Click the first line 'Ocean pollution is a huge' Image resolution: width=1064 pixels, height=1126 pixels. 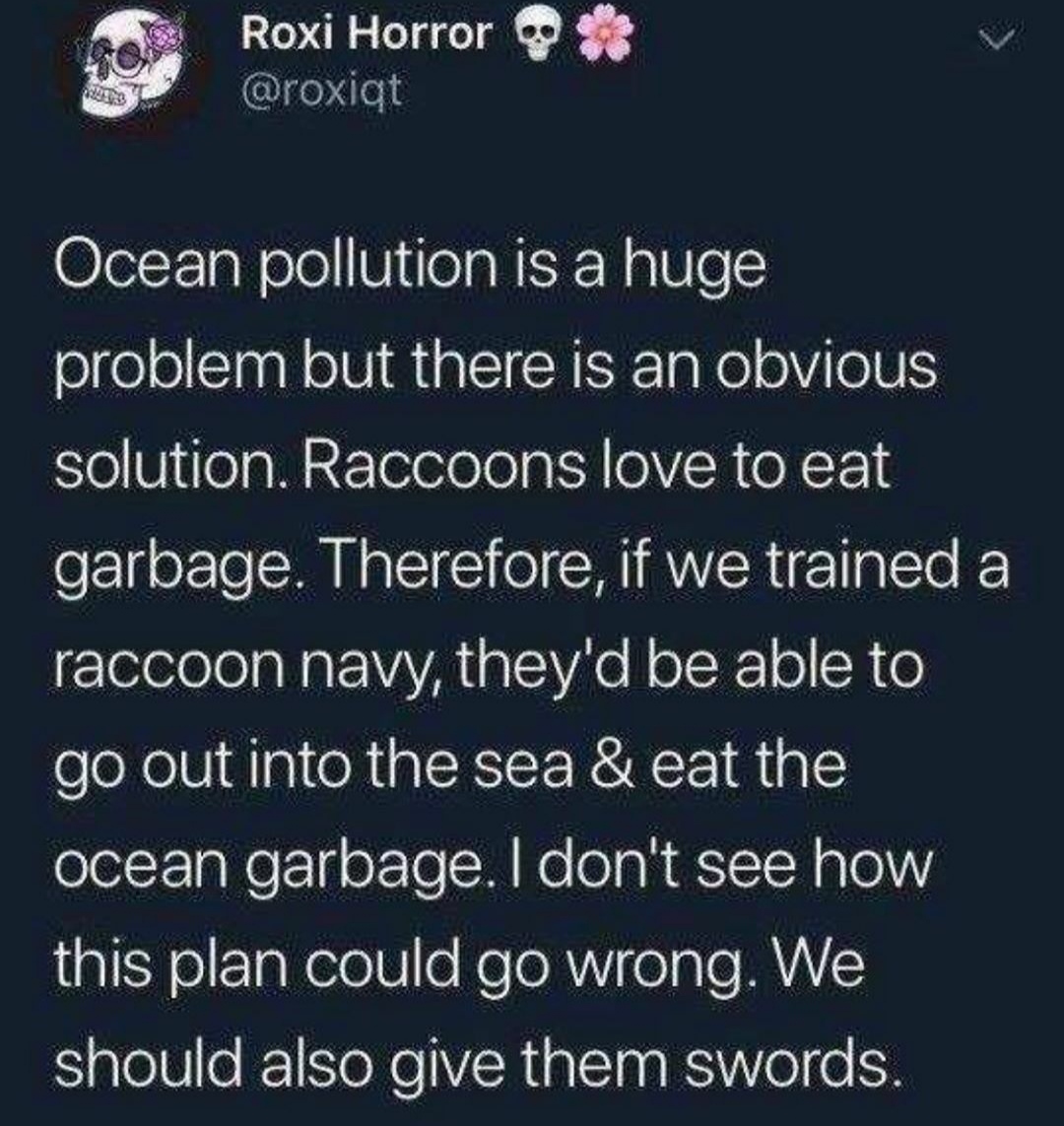coord(411,269)
